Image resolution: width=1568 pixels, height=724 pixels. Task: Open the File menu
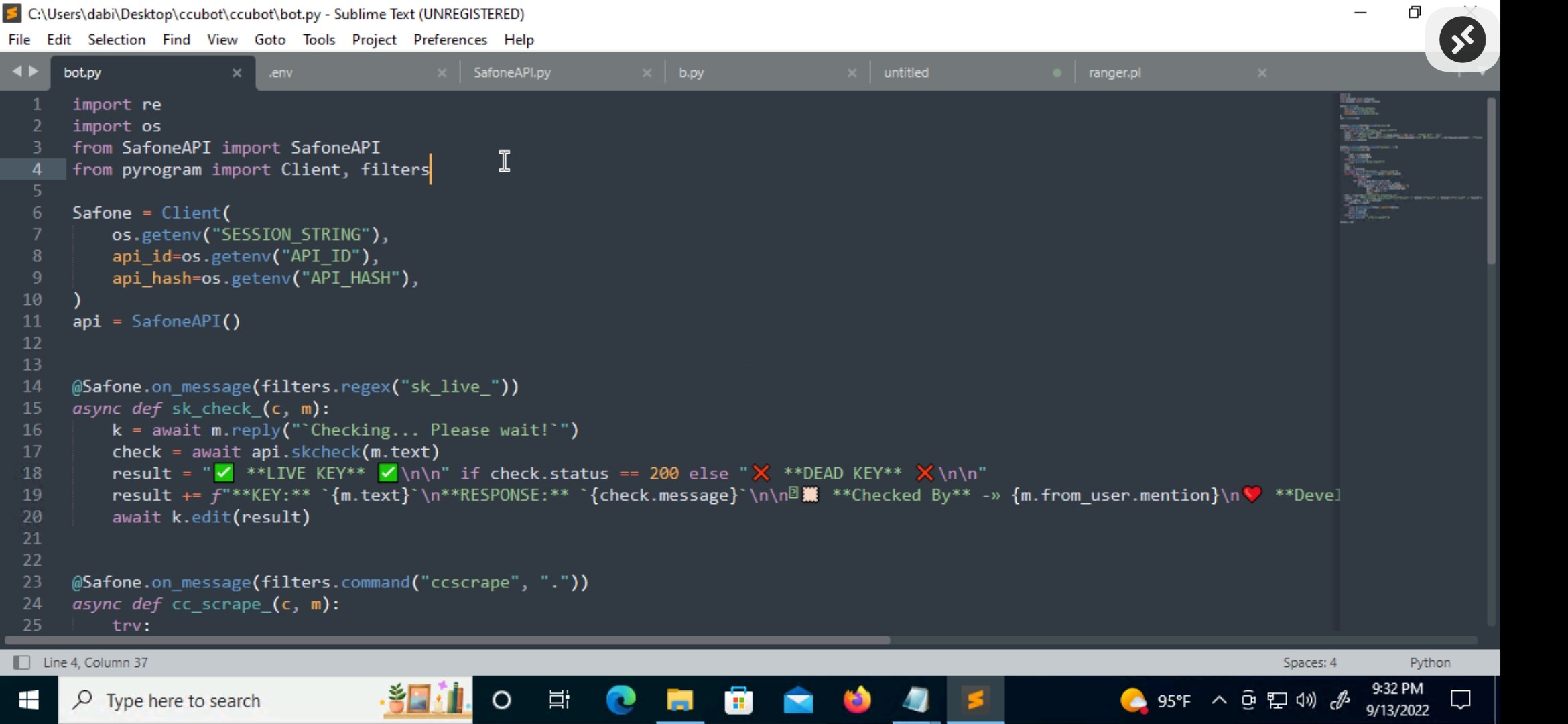click(19, 40)
